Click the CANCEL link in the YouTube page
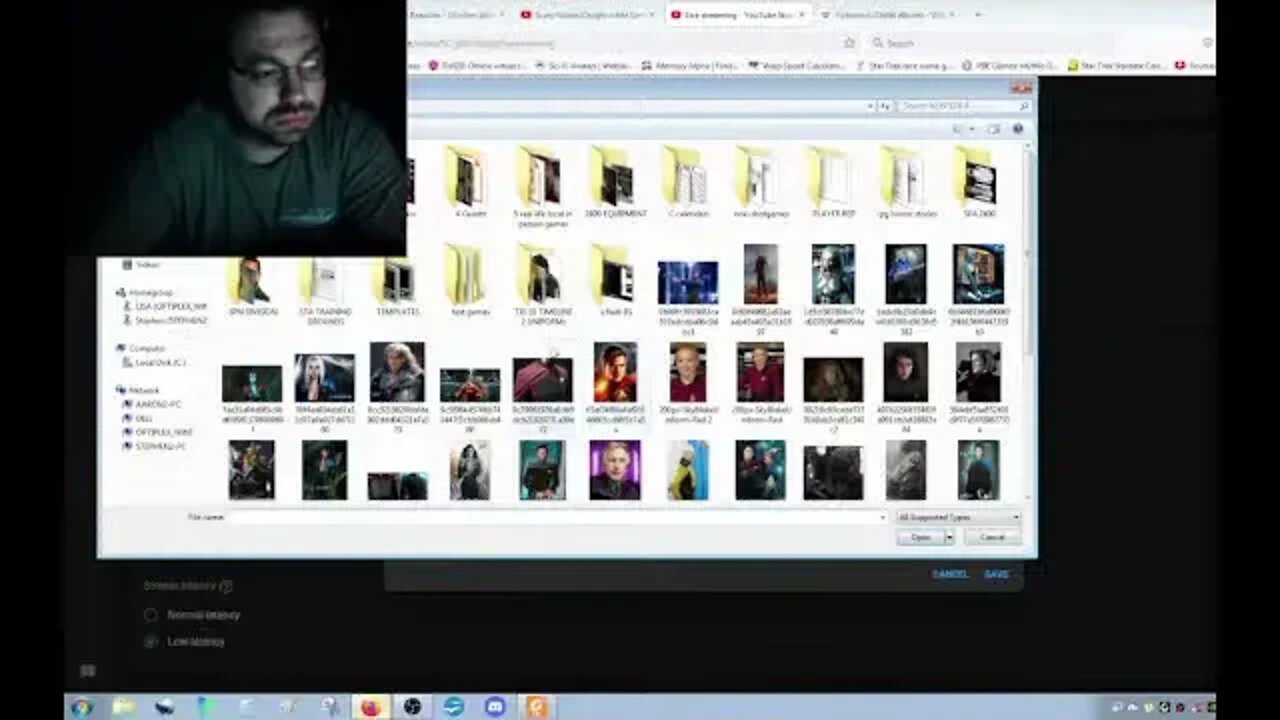This screenshot has width=1280, height=720. [x=949, y=574]
